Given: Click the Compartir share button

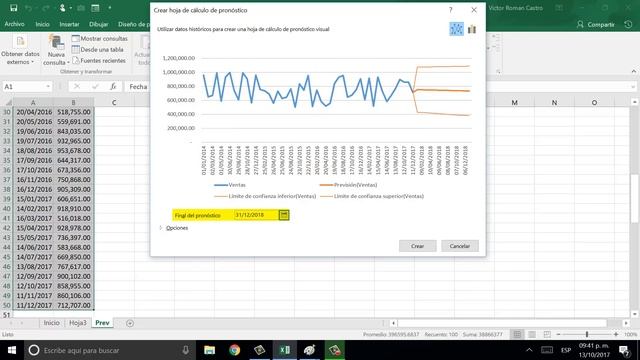Looking at the screenshot, I should (x=596, y=24).
